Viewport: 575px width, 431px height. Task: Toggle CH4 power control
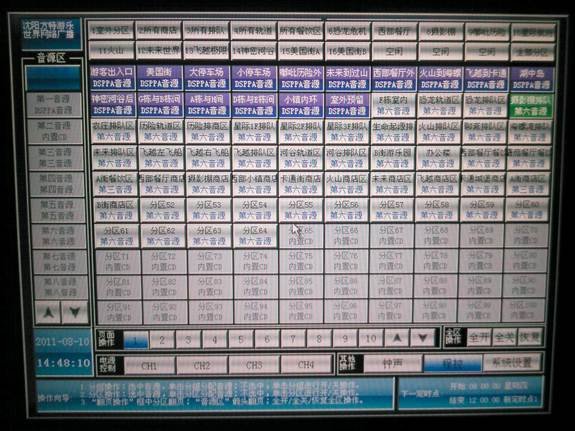click(x=306, y=364)
